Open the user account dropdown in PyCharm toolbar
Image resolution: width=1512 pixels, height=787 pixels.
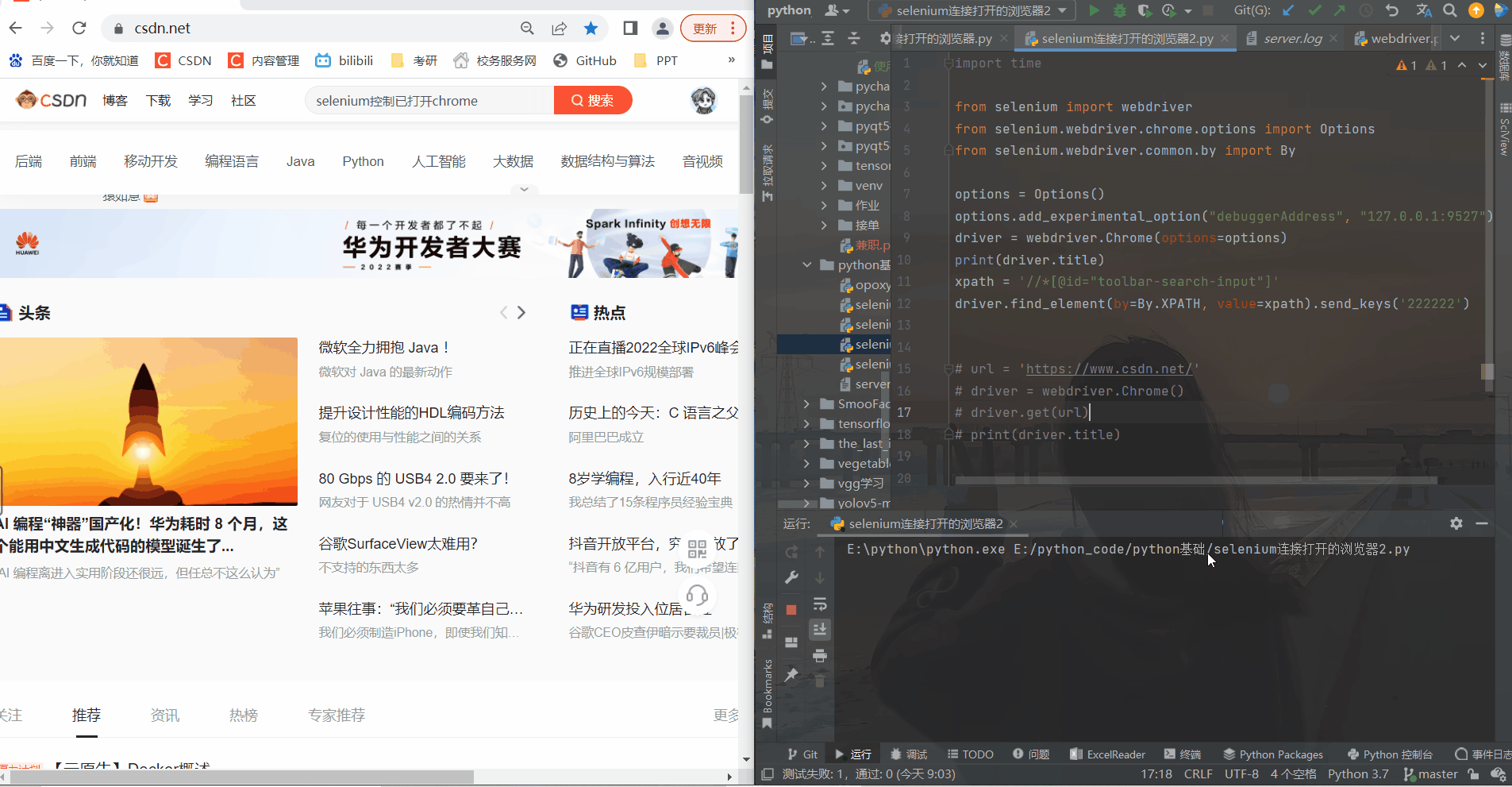(x=837, y=10)
